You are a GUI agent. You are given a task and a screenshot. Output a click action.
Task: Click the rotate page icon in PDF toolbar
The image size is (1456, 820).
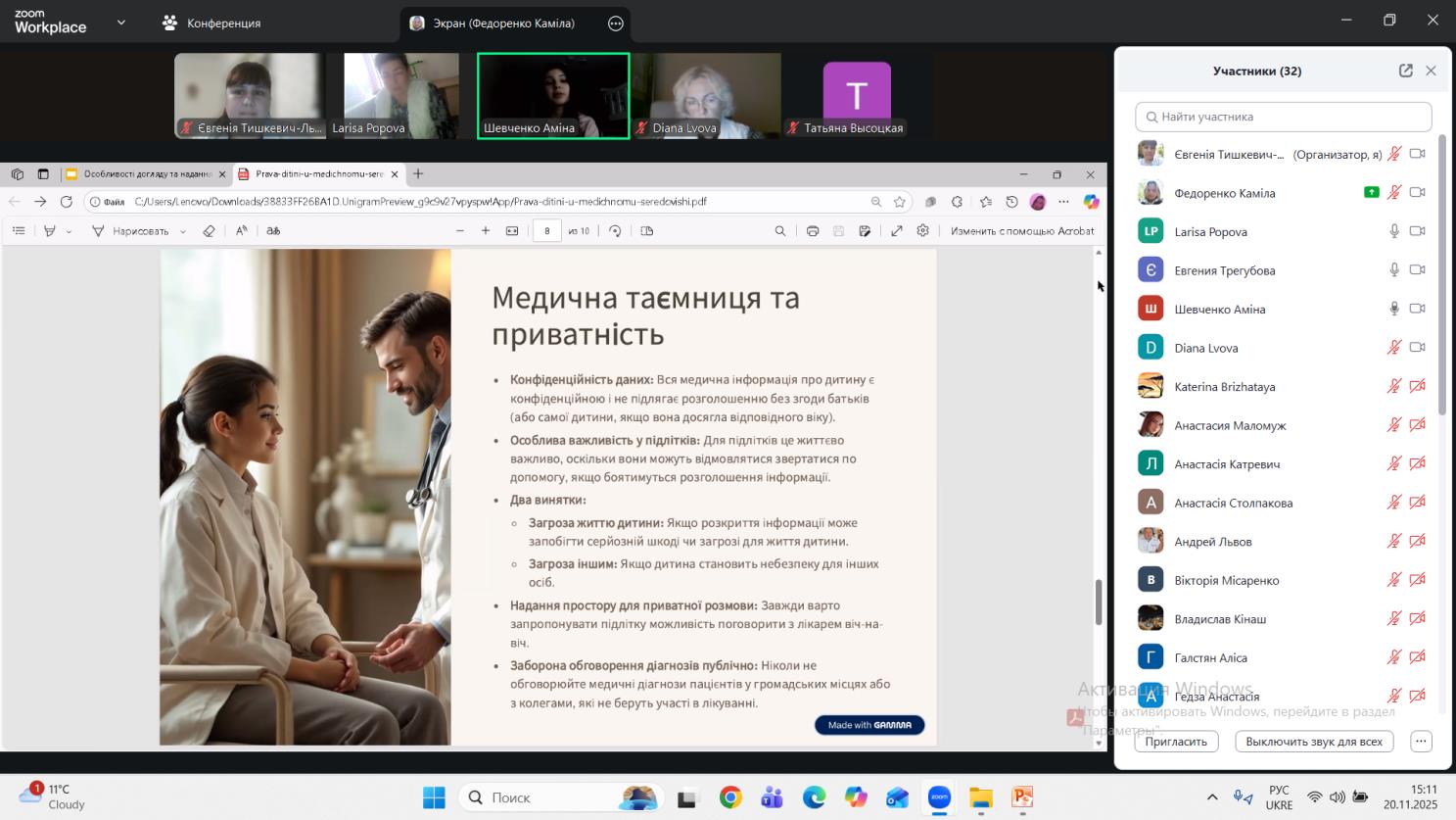[615, 231]
